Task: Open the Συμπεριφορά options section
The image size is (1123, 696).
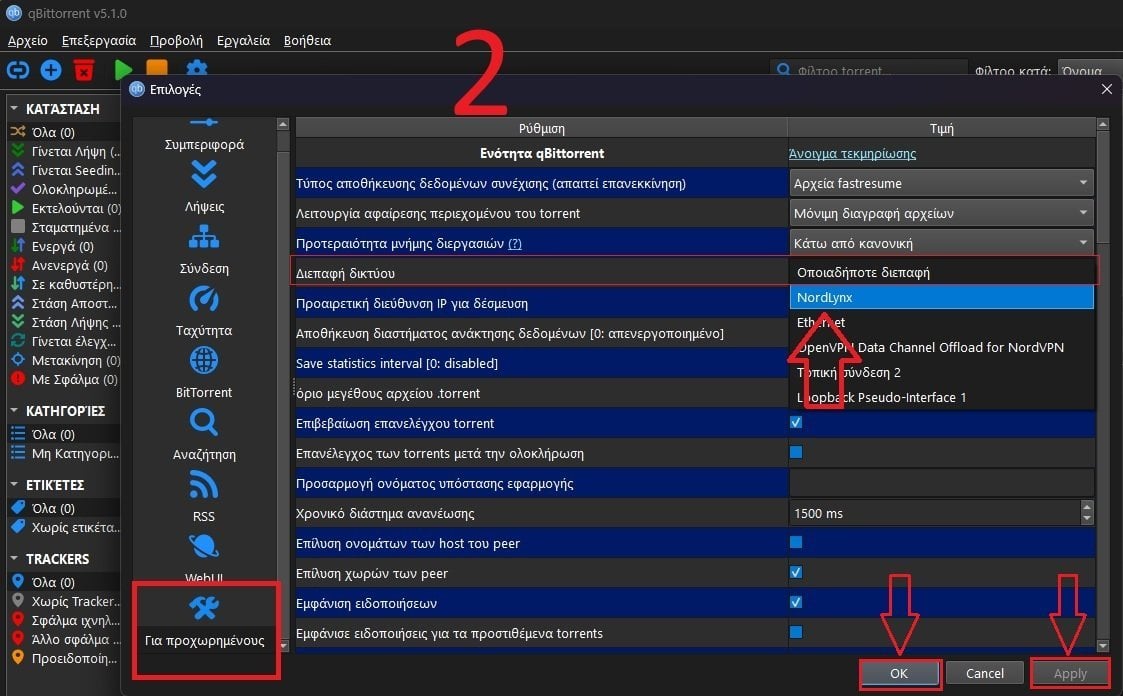Action: (204, 135)
